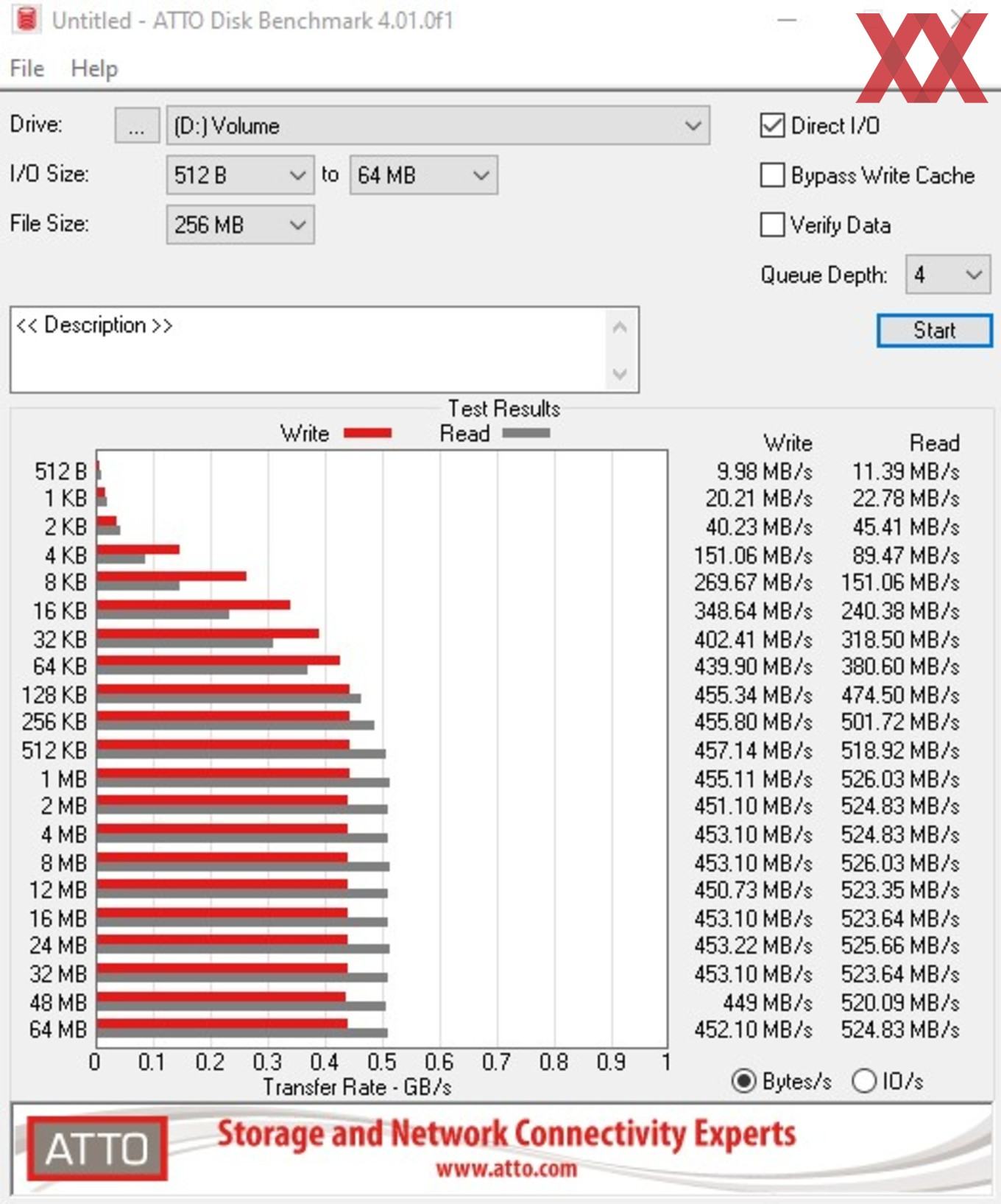
Task: Click the 449 MB/s write value
Action: pyautogui.click(x=768, y=1002)
